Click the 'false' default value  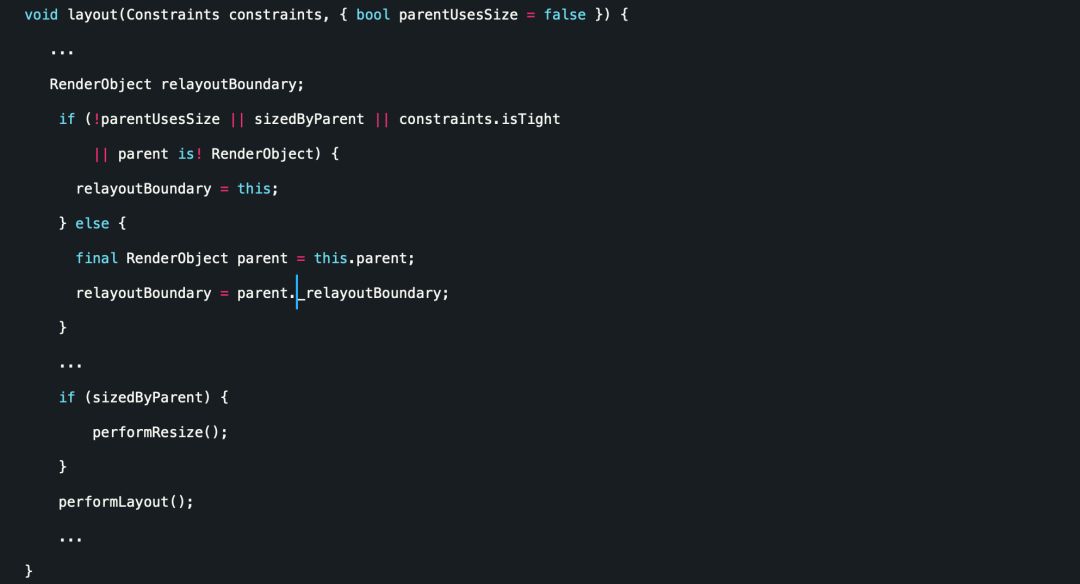click(x=565, y=14)
